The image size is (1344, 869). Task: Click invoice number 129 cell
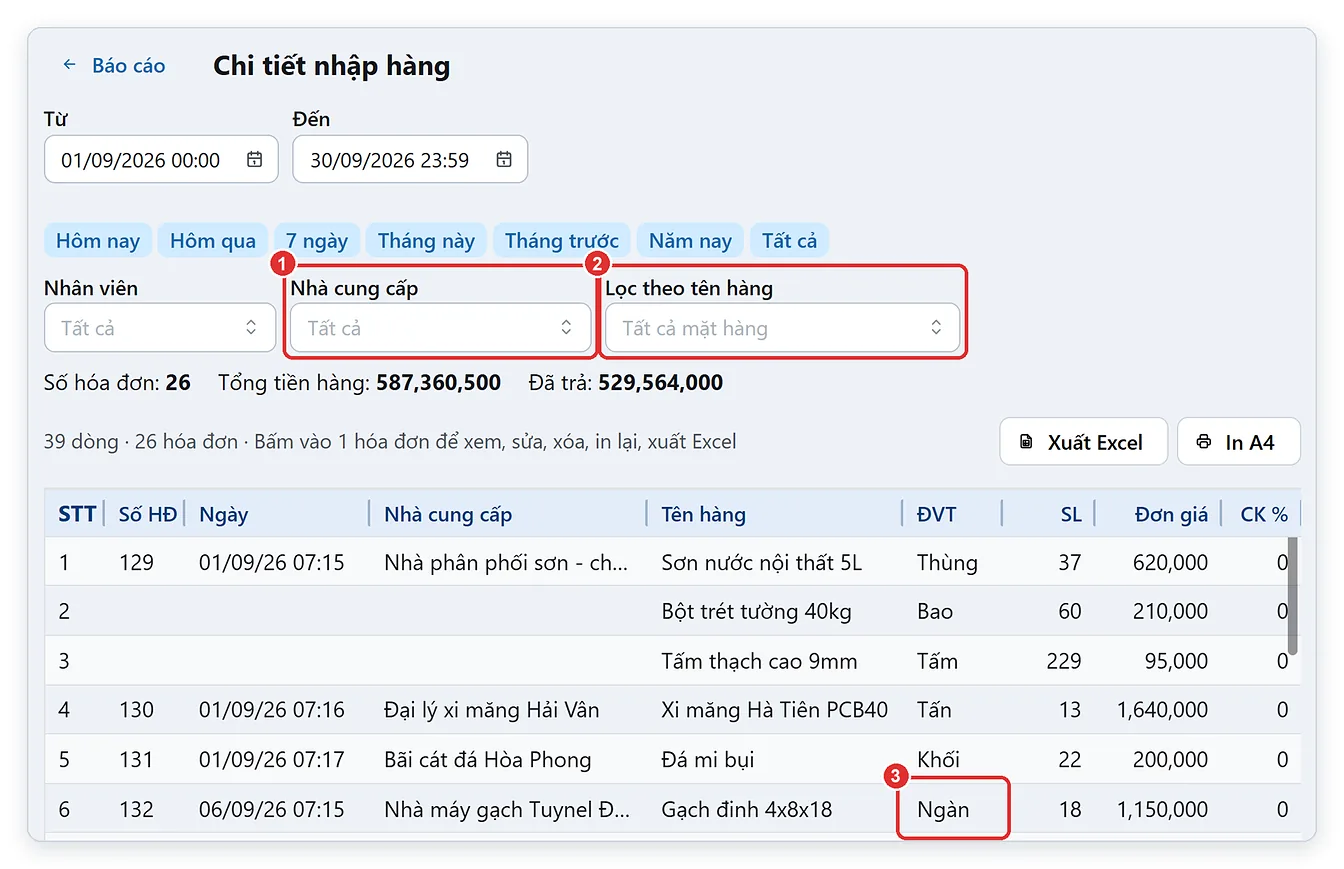pyautogui.click(x=136, y=563)
